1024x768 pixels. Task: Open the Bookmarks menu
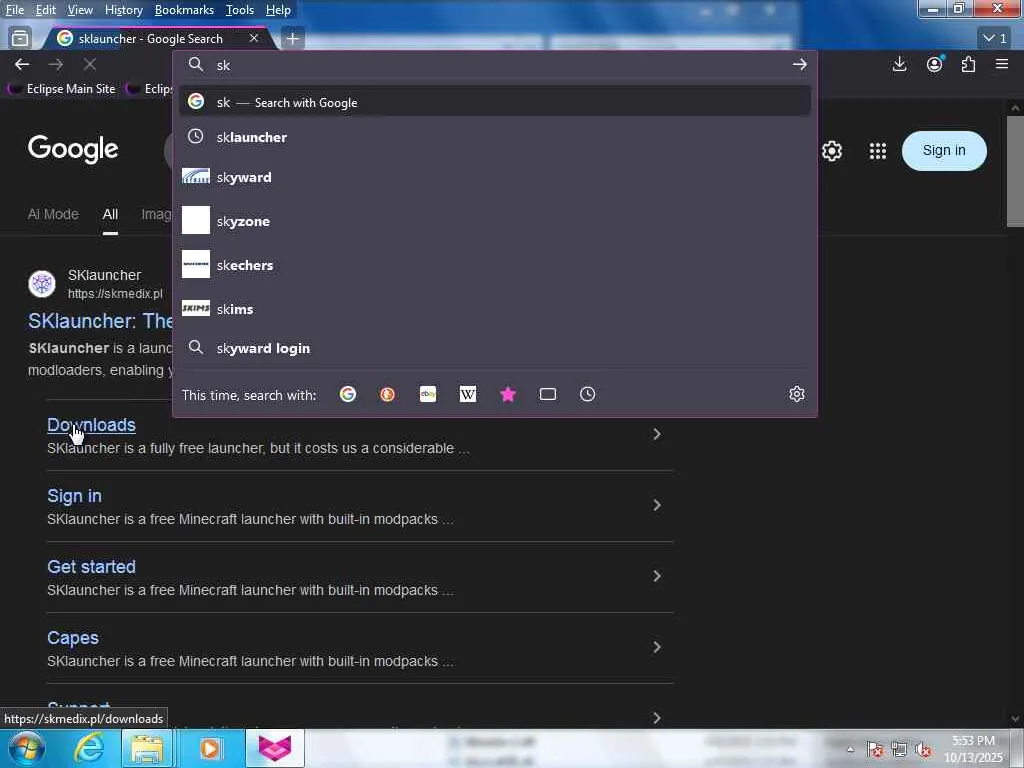tap(184, 10)
